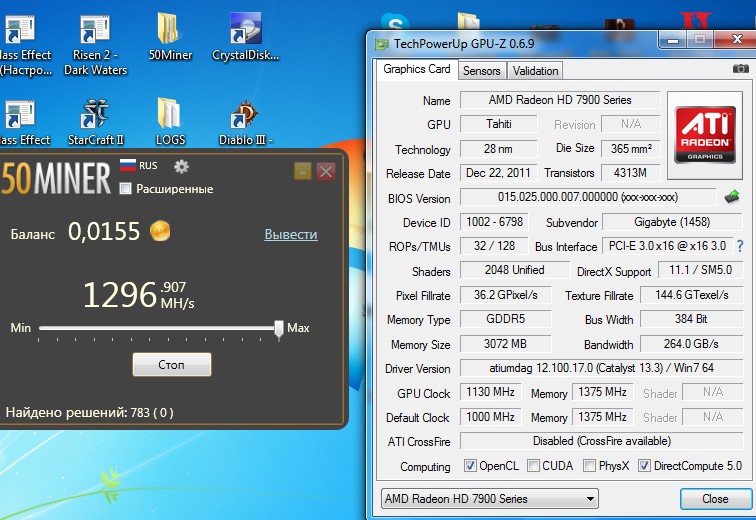Click the GPU-Z screenshot camera icon
This screenshot has height=520, width=756.
740,69
